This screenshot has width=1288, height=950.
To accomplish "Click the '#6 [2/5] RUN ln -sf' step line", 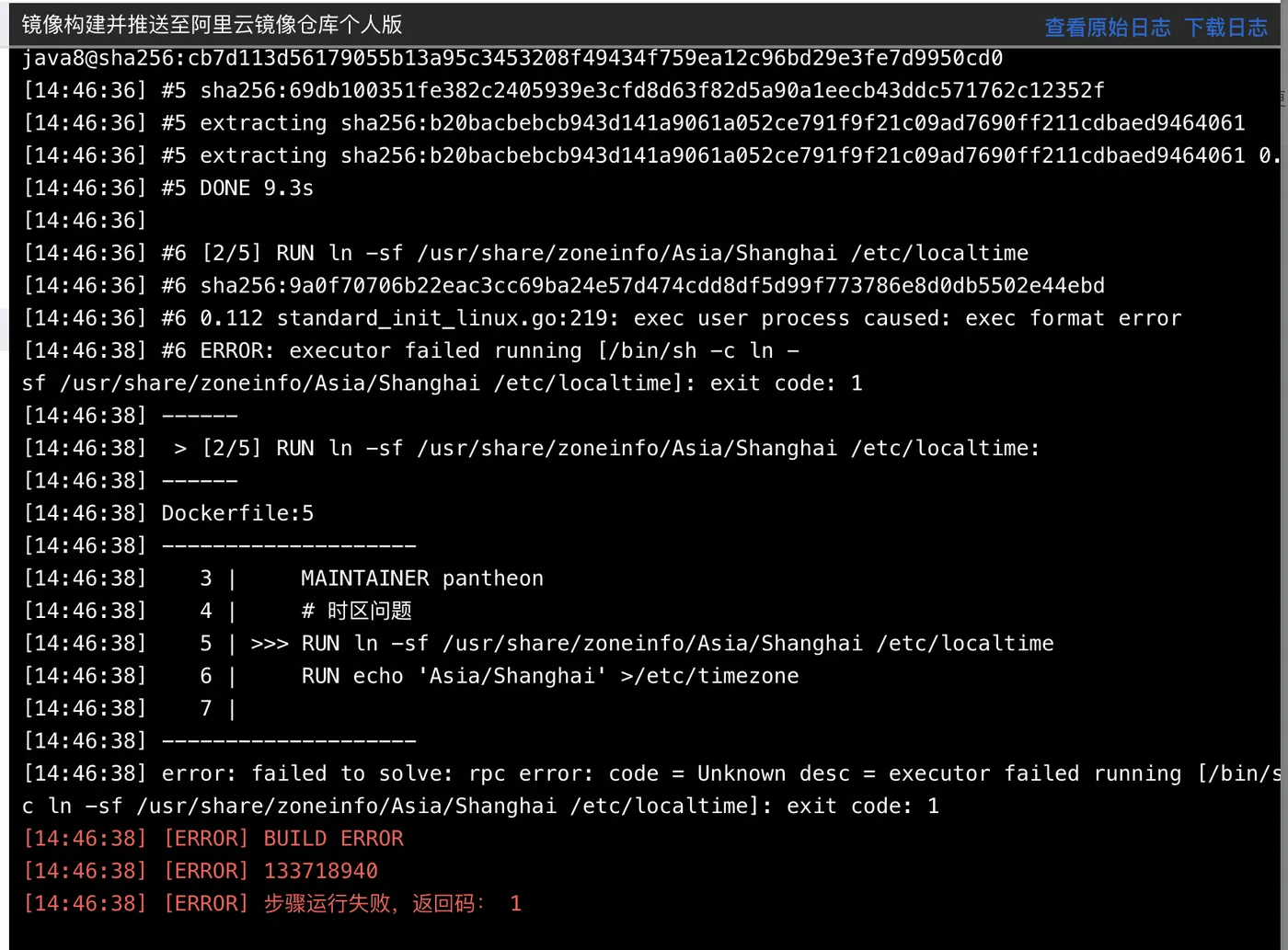I will point(526,253).
